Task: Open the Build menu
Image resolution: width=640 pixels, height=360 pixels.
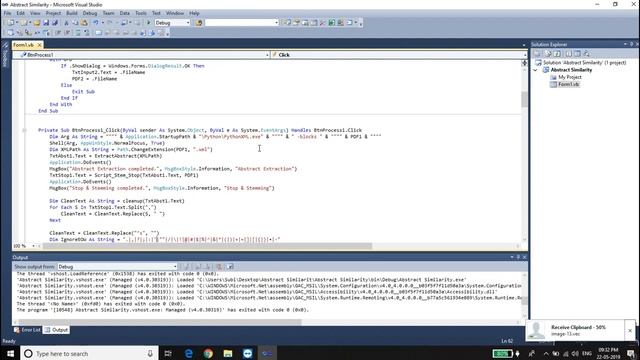Action: (x=72, y=13)
